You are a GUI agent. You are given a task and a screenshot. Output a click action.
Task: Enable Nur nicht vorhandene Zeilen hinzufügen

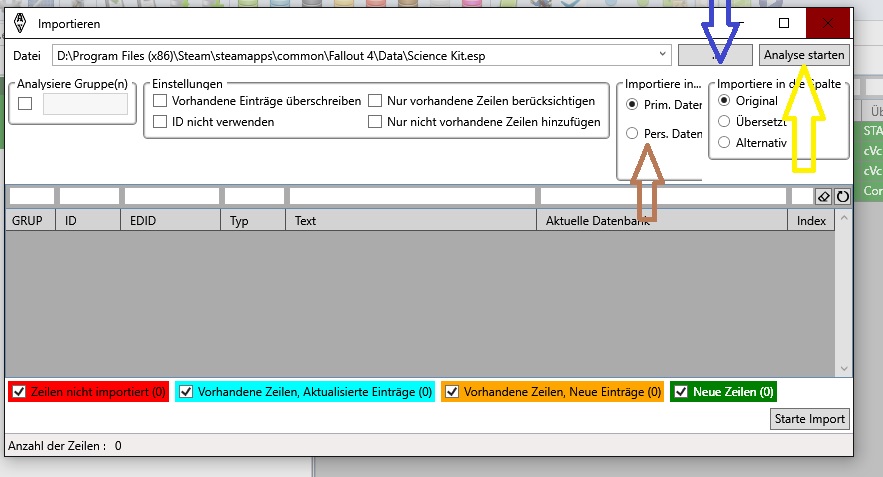click(375, 122)
